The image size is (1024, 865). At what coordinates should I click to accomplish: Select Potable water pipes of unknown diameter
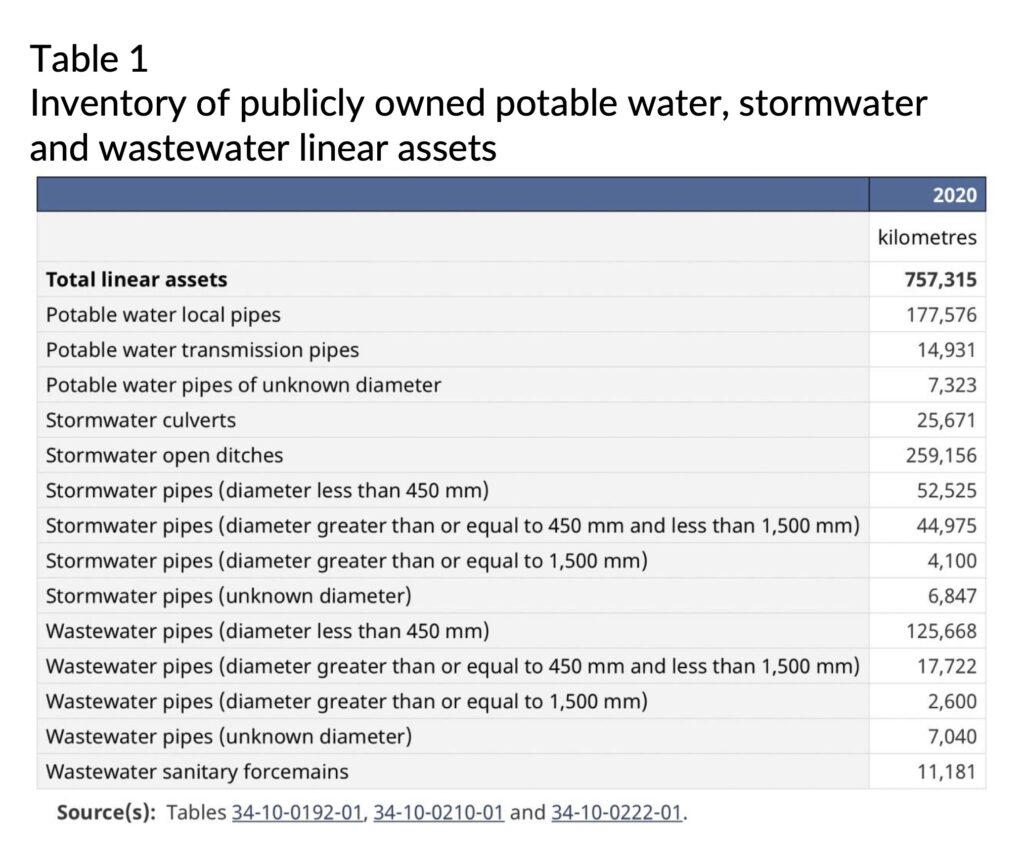tap(244, 385)
